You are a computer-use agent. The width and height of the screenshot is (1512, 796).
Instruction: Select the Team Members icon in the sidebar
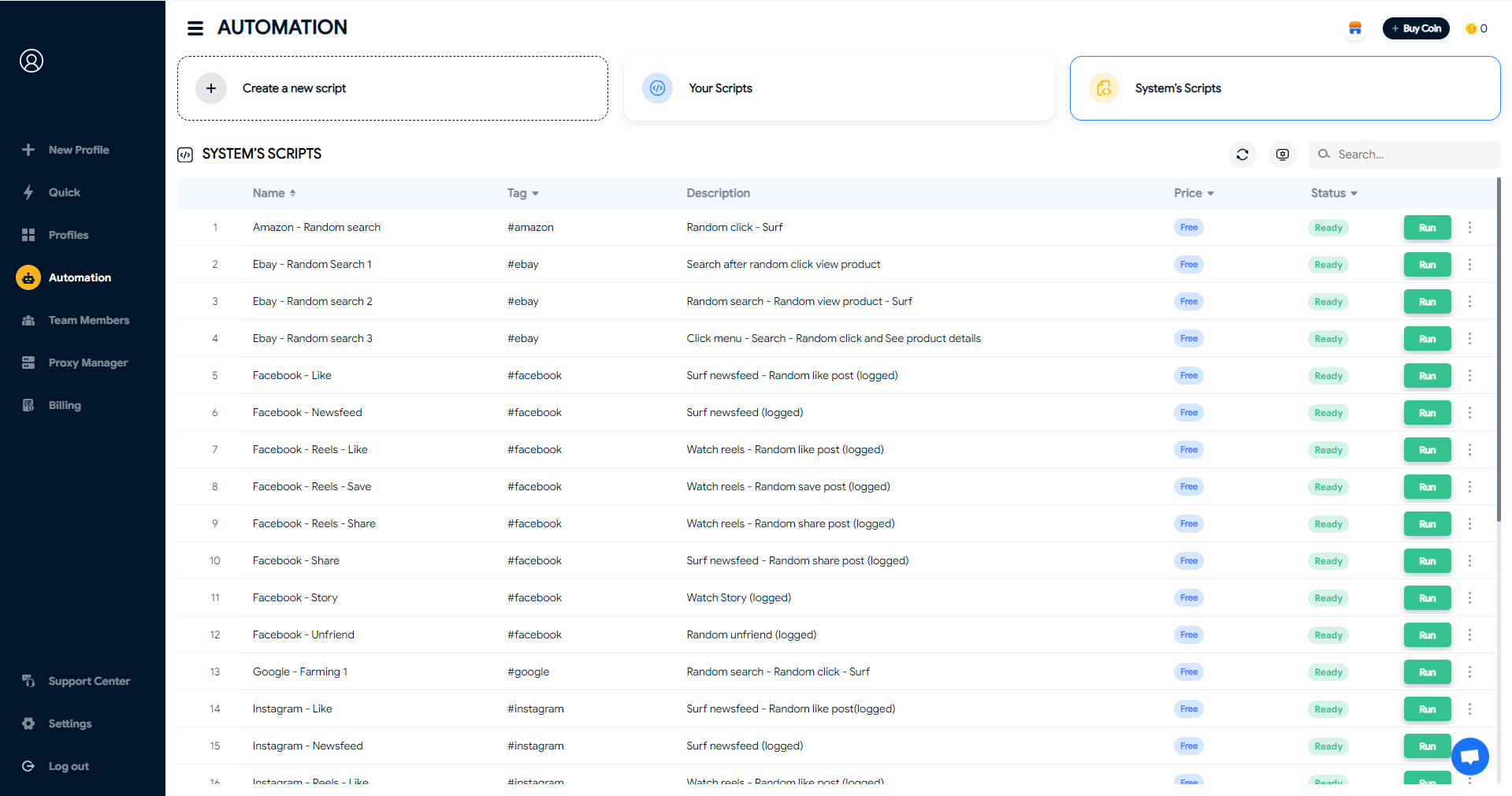coord(28,320)
